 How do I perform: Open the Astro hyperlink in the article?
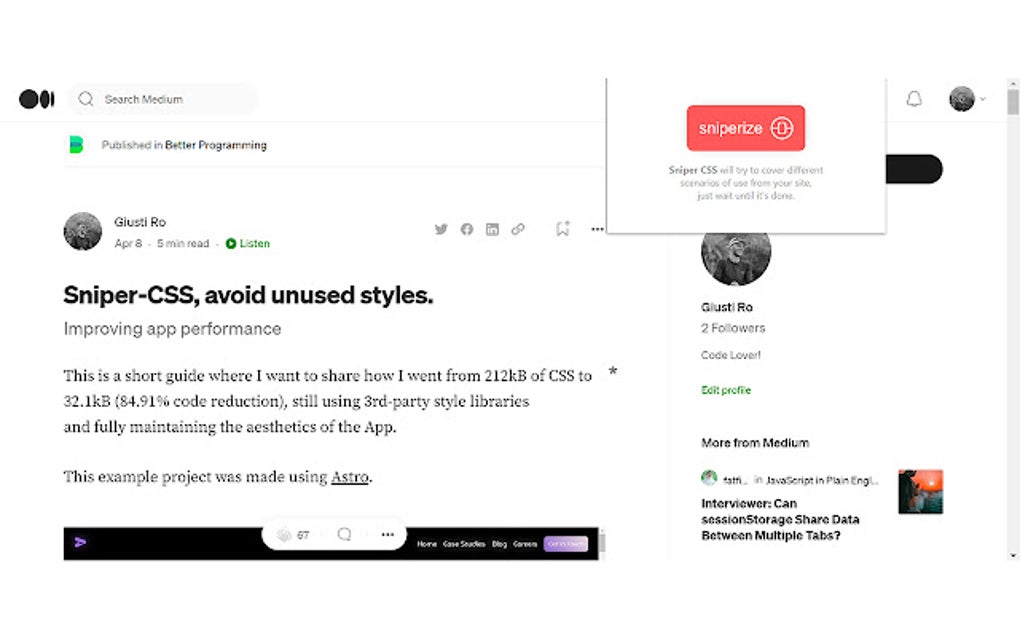tap(350, 477)
